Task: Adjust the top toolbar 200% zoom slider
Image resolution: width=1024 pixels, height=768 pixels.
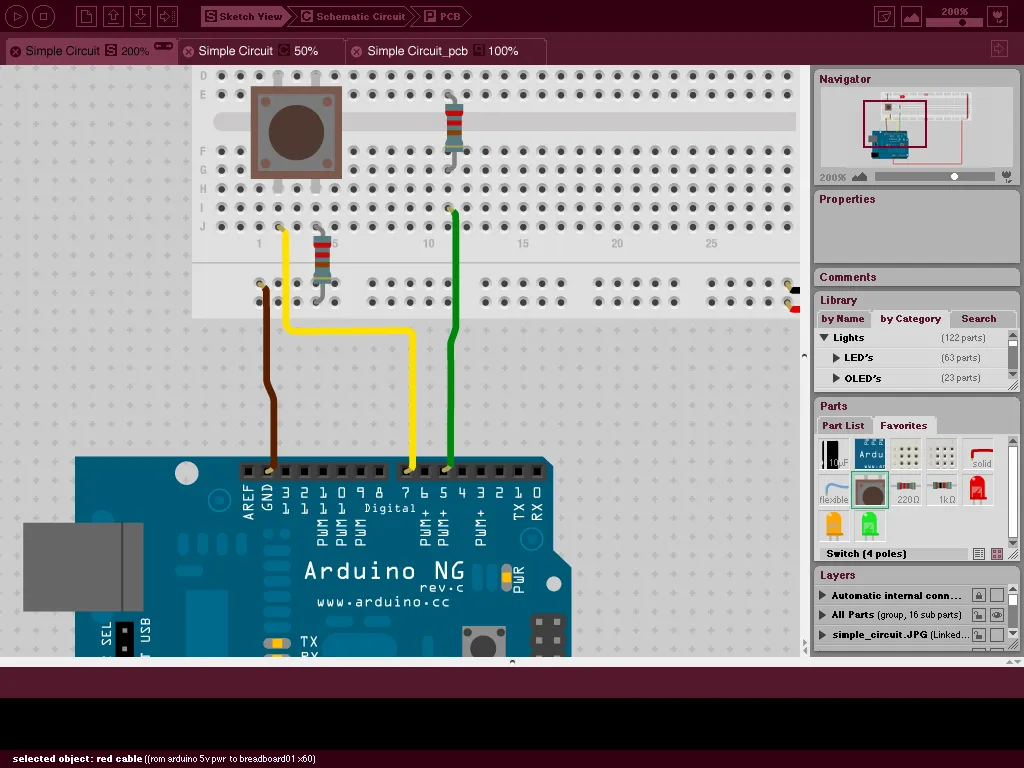Action: [x=955, y=23]
